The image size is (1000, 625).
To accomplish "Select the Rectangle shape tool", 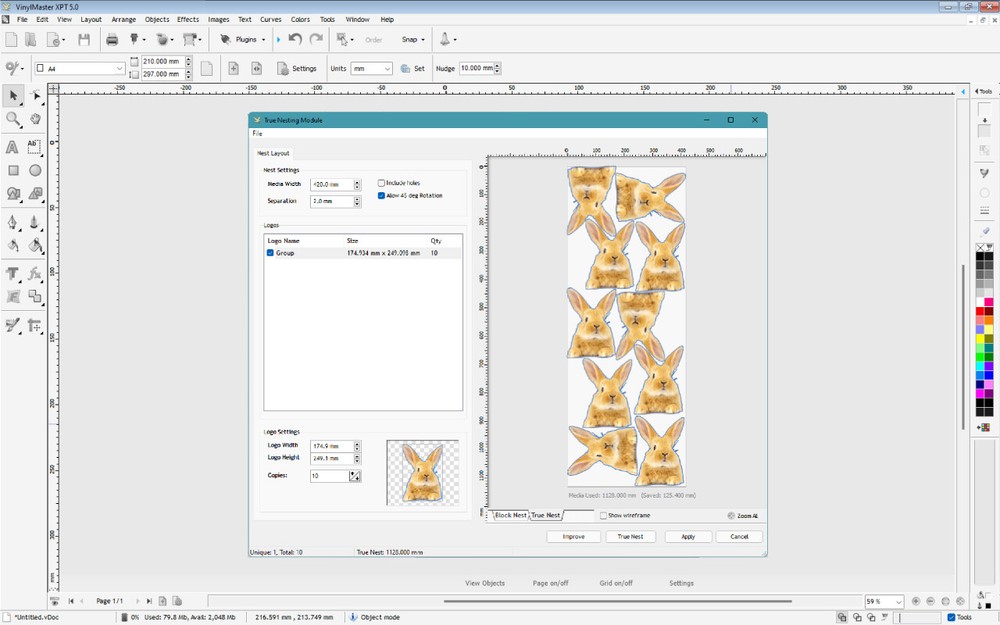I will [x=12, y=171].
